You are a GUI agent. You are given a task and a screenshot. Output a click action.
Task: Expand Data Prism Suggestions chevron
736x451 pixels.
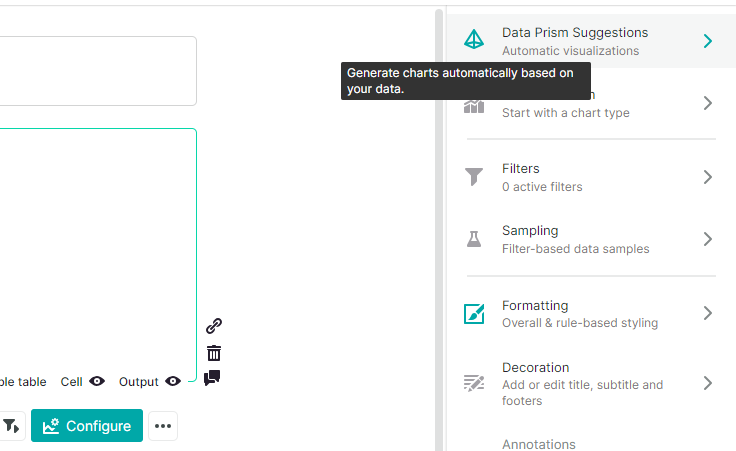pyautogui.click(x=707, y=41)
